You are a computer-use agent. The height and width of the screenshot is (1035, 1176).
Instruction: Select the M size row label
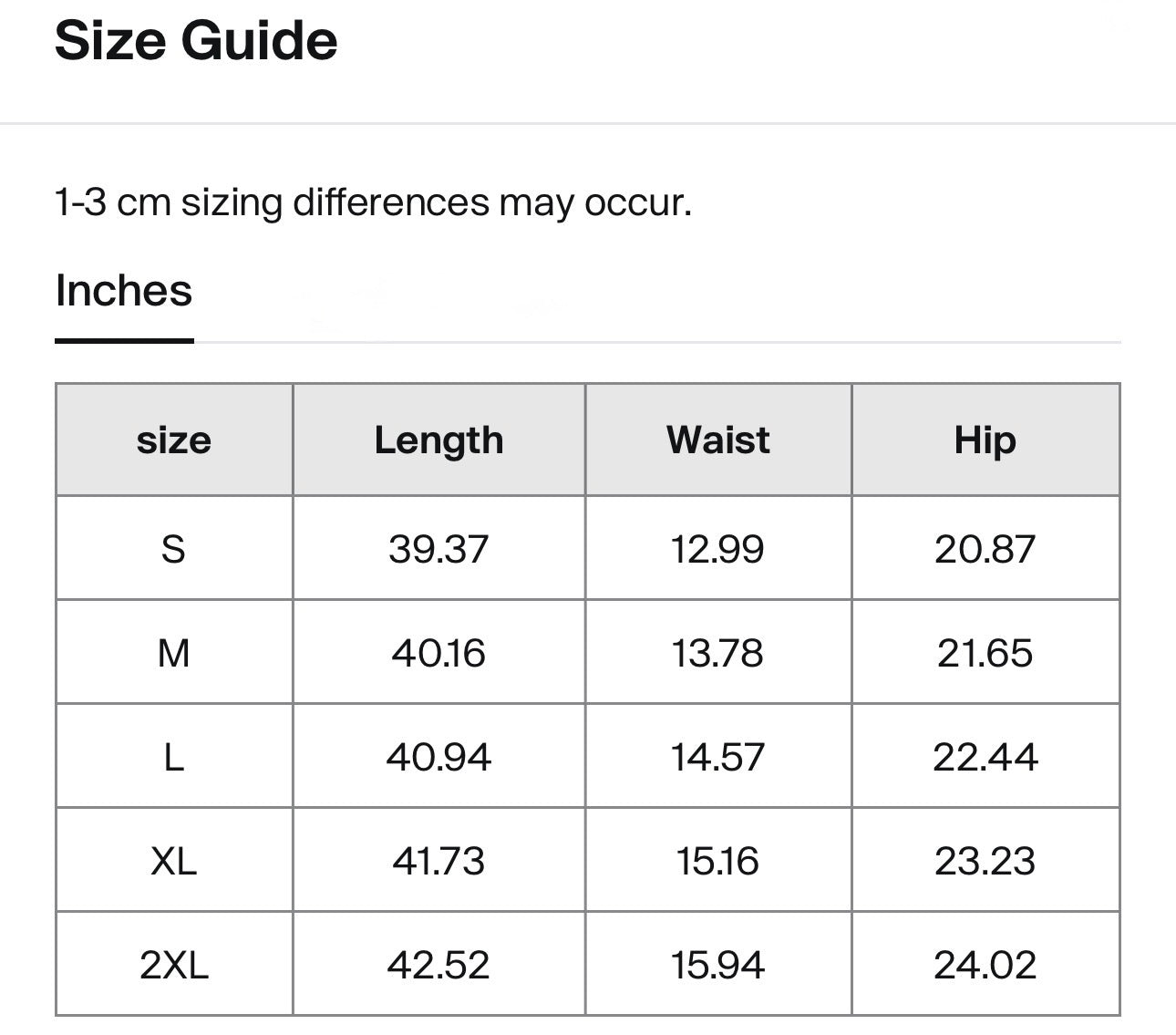point(174,652)
